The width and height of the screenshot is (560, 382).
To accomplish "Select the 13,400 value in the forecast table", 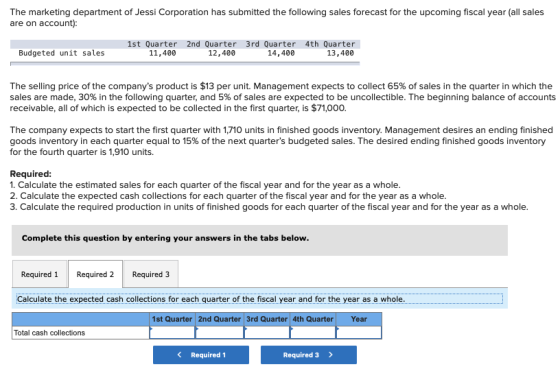I will tap(340, 53).
